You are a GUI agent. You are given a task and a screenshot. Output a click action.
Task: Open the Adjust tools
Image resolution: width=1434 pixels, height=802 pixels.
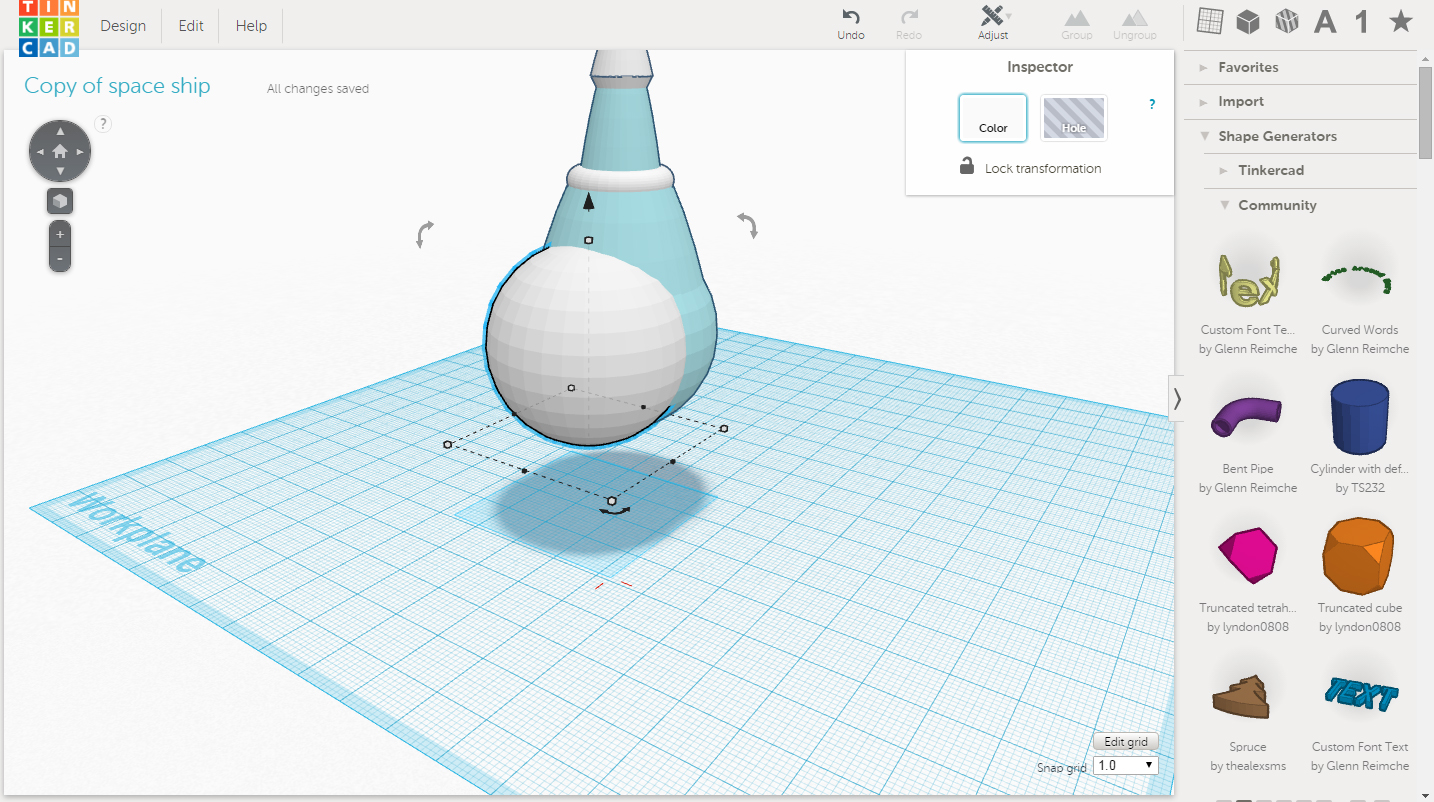993,25
